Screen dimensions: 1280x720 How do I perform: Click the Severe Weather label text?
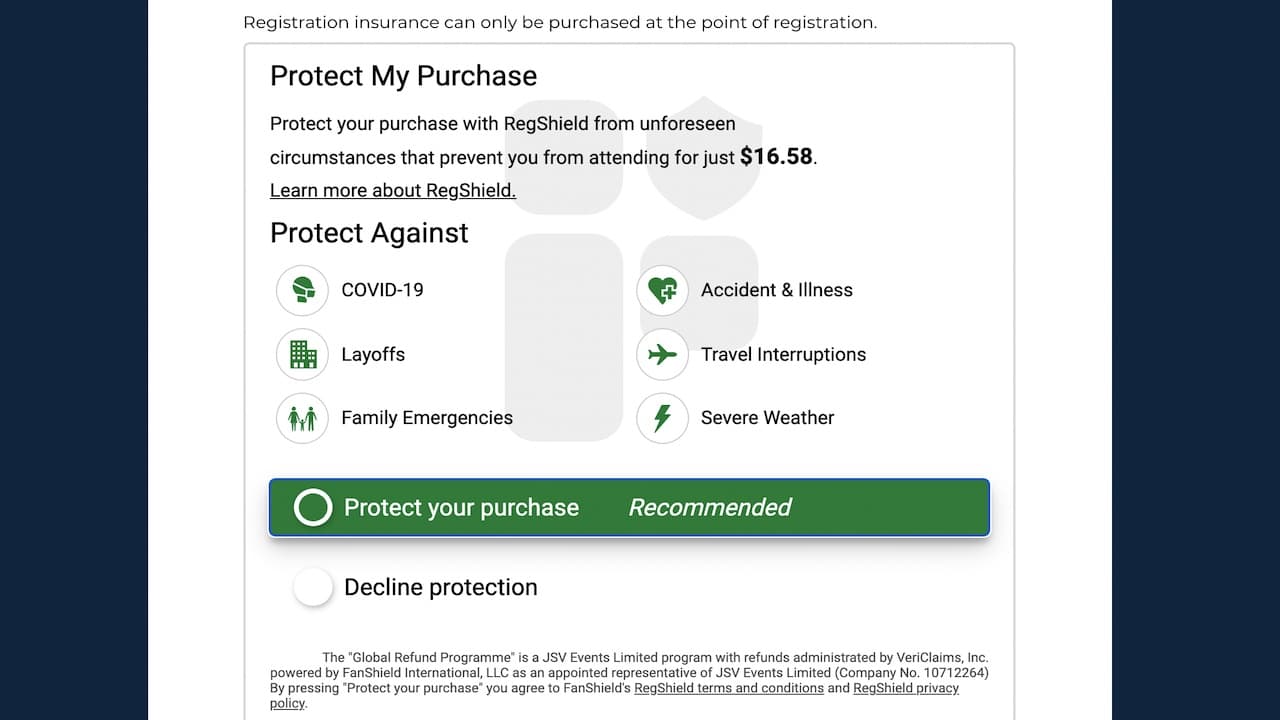pos(768,418)
